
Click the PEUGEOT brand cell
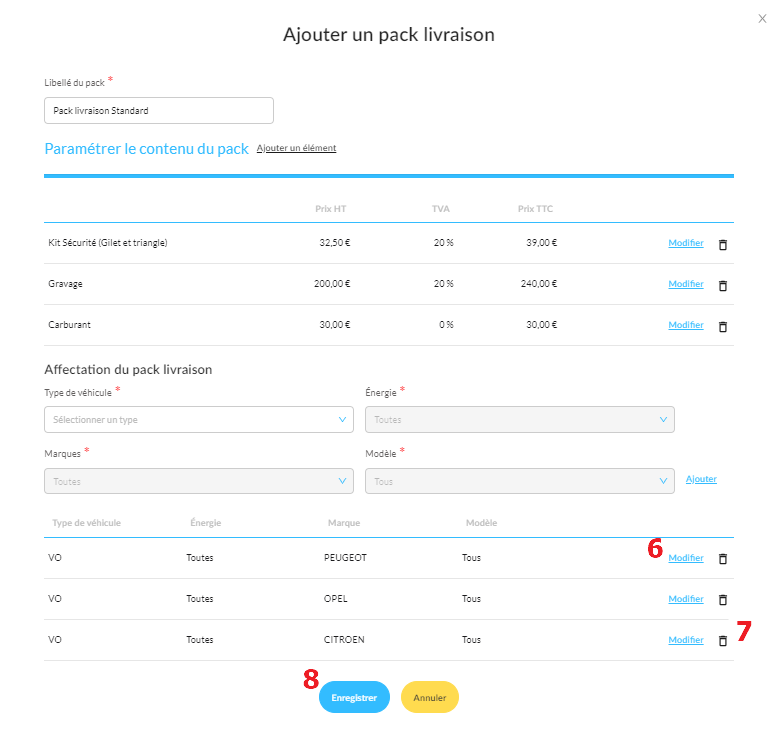pyautogui.click(x=345, y=558)
